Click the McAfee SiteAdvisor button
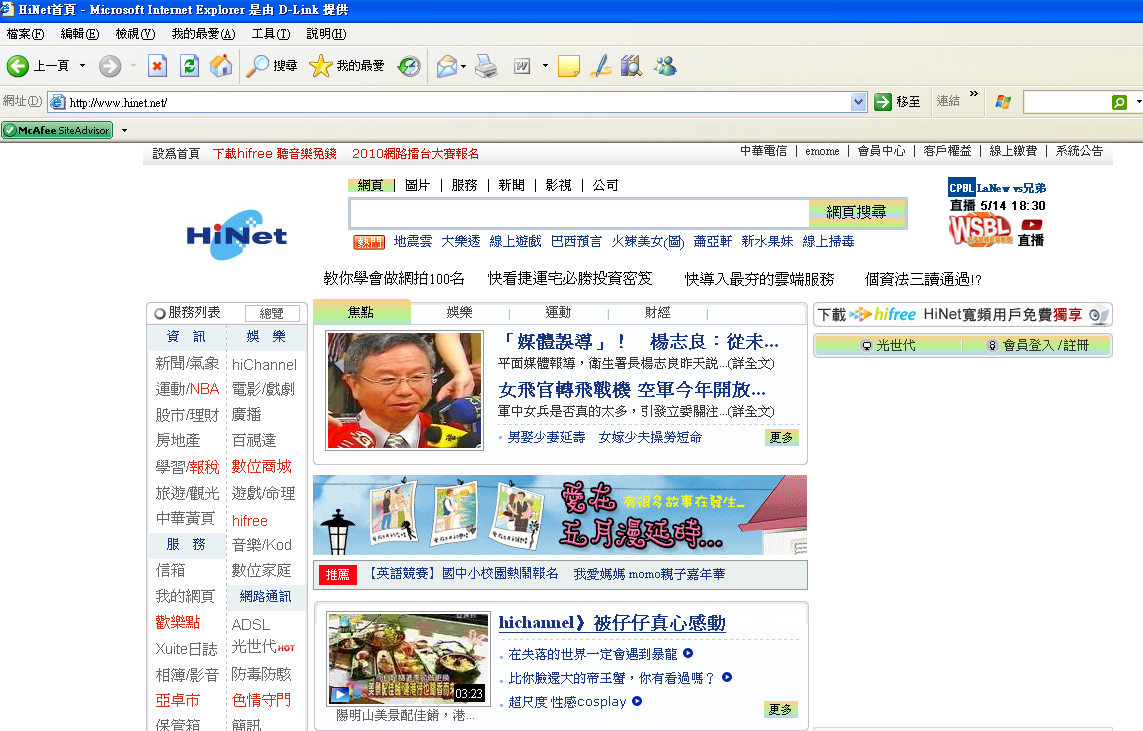 pyautogui.click(x=57, y=130)
